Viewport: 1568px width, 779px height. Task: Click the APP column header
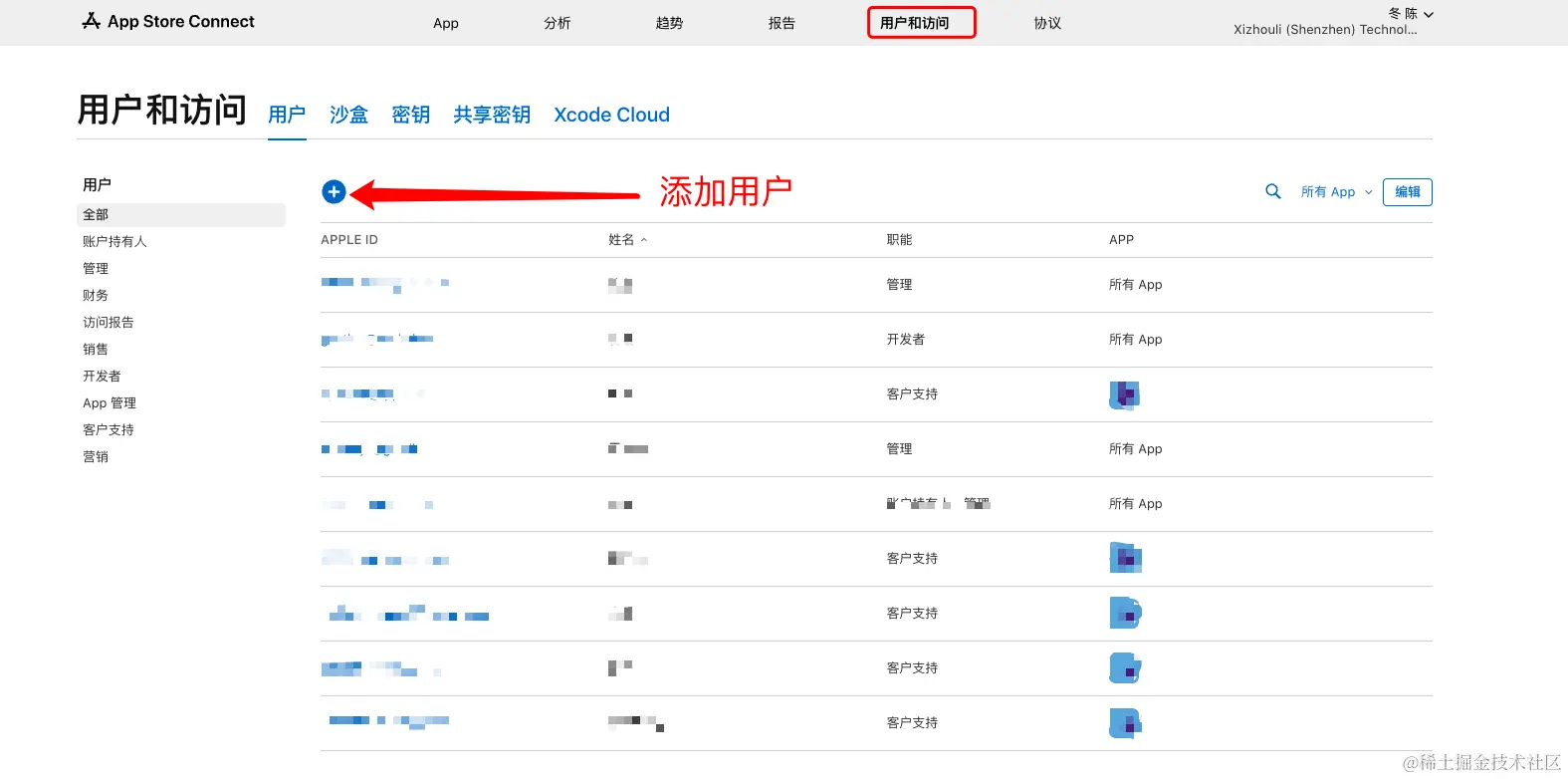coord(1122,240)
